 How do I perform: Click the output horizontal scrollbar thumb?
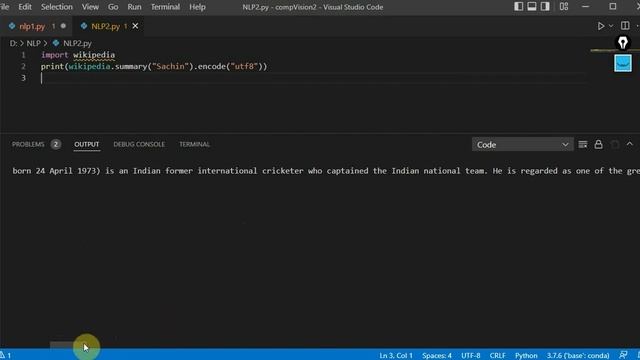(68, 345)
